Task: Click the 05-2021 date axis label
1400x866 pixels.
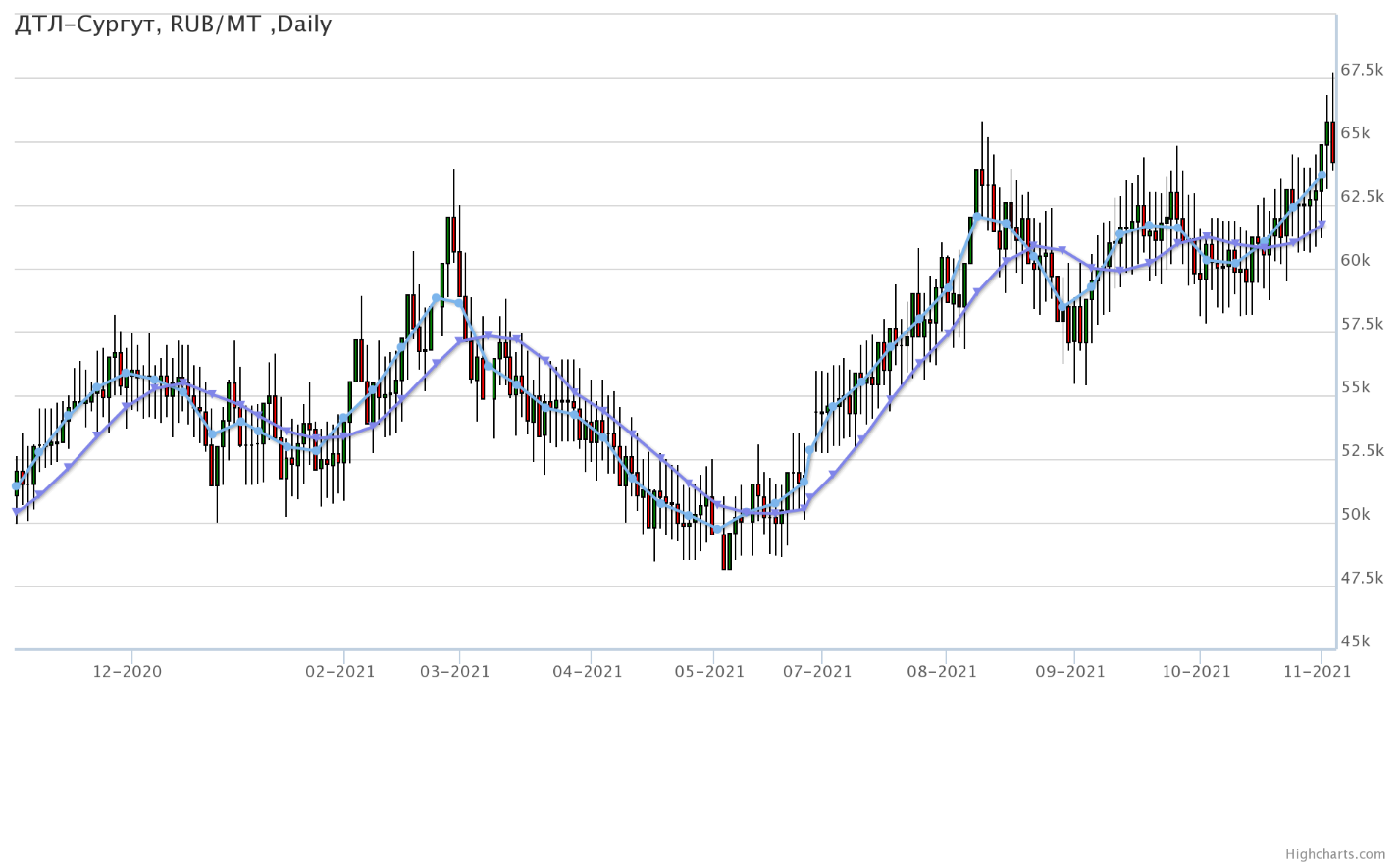Action: click(x=710, y=671)
